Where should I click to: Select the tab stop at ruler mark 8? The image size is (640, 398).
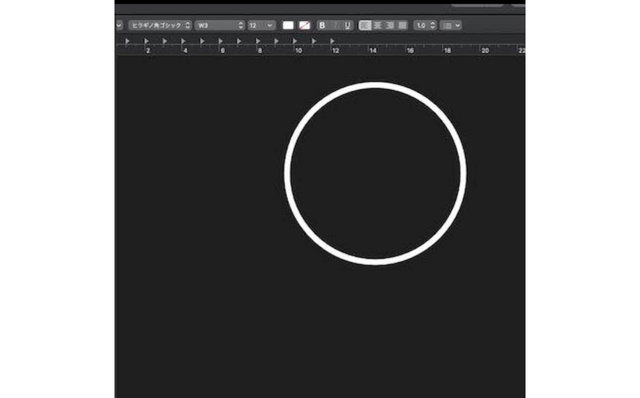point(258,41)
